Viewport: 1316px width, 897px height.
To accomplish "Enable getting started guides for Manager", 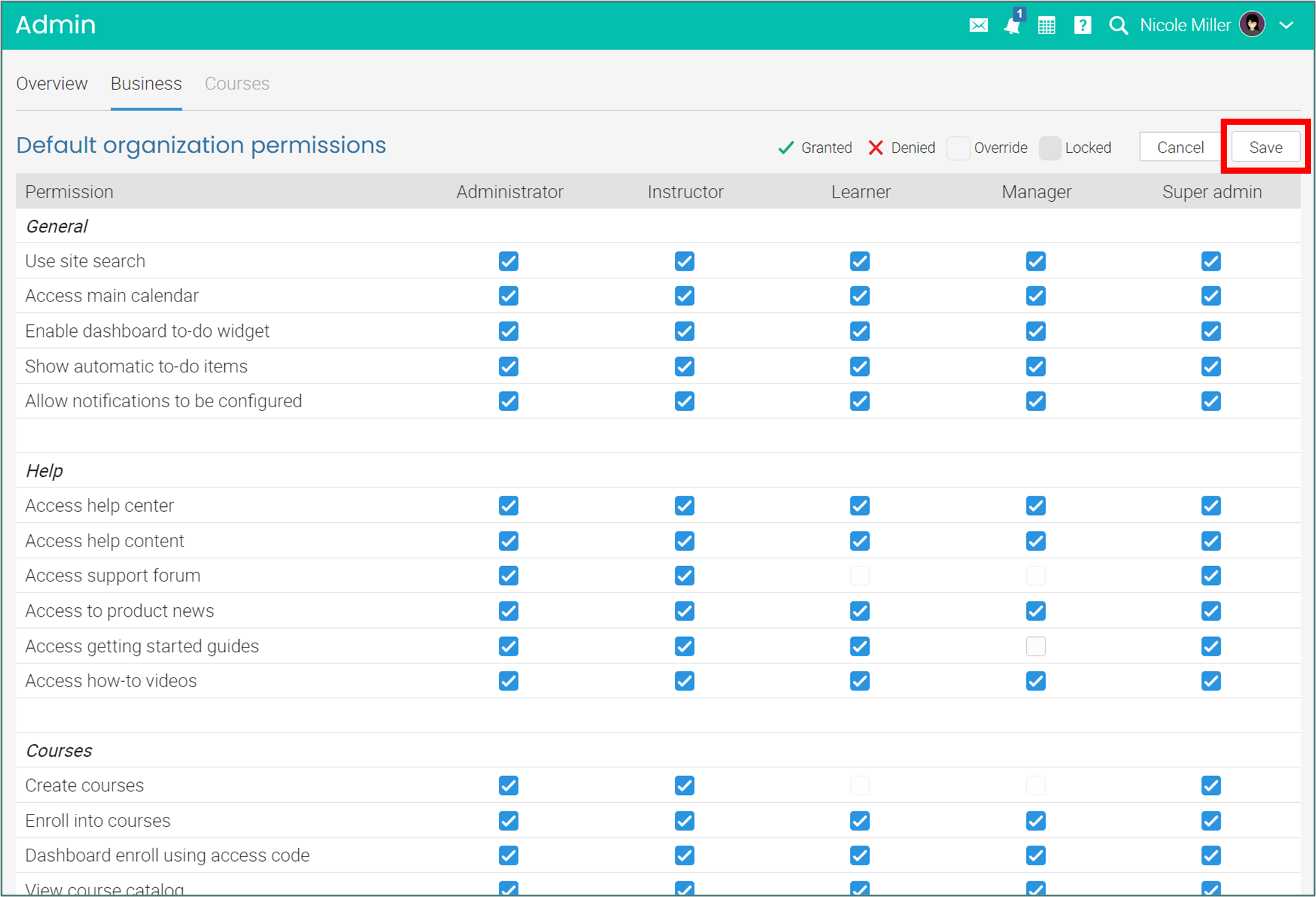I will 1035,646.
